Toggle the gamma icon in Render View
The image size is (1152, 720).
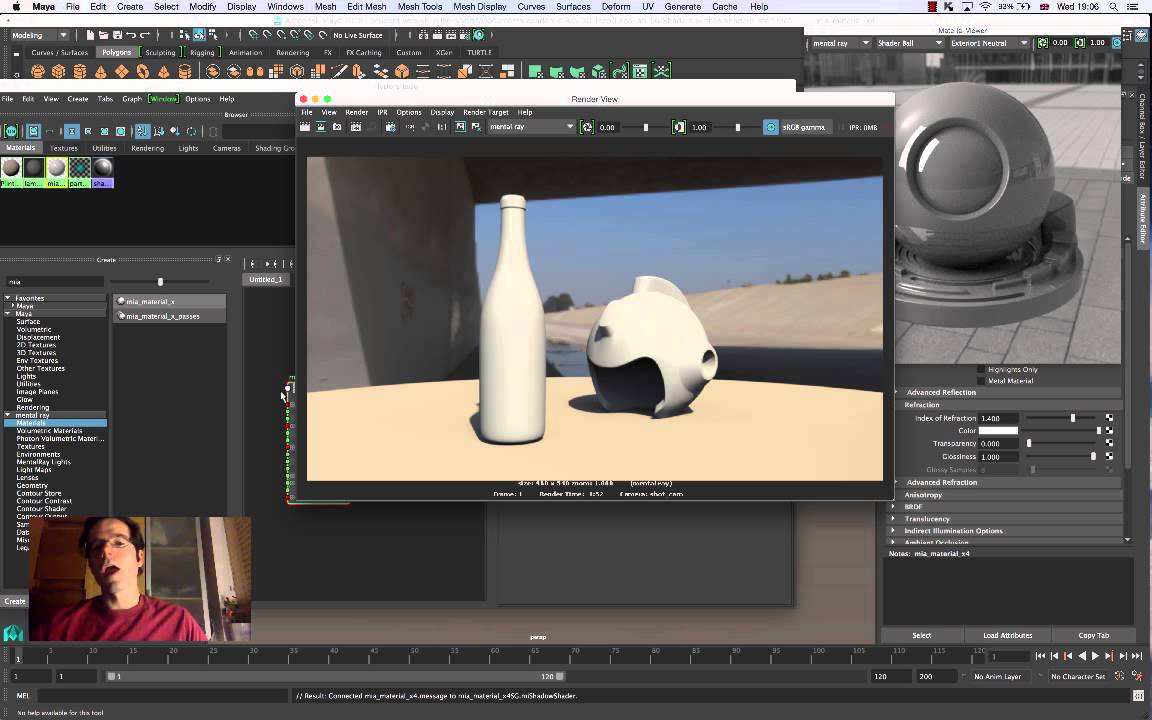tap(679, 127)
